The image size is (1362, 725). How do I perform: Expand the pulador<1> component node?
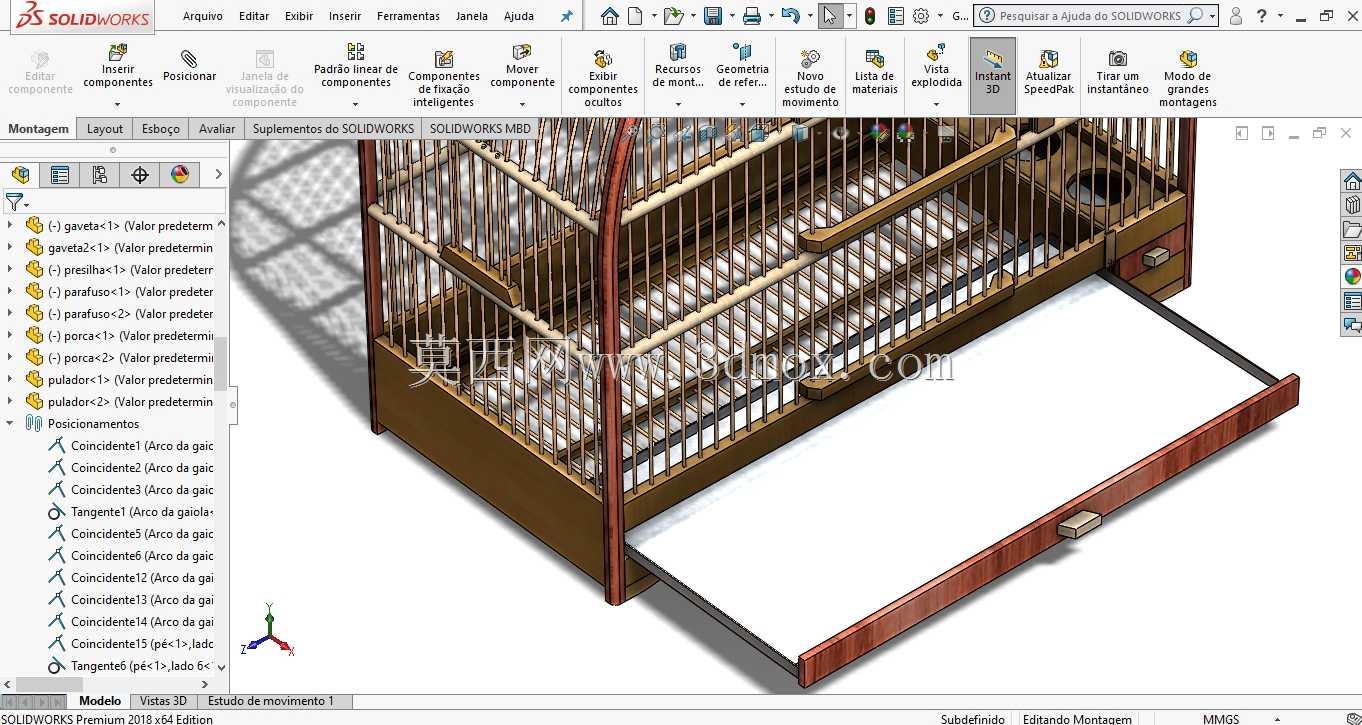pyautogui.click(x=11, y=380)
